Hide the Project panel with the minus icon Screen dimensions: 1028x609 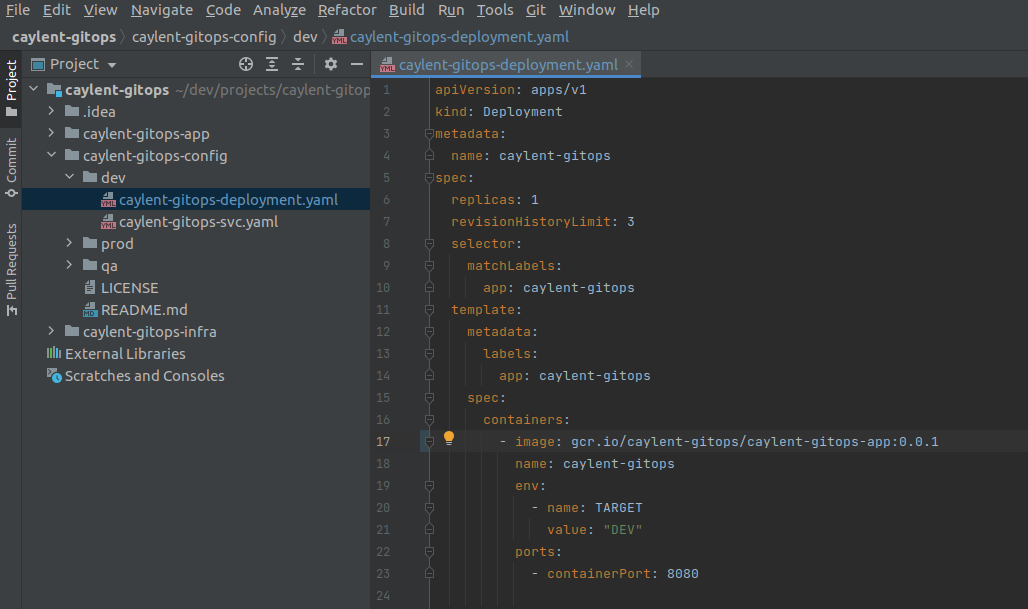[357, 64]
